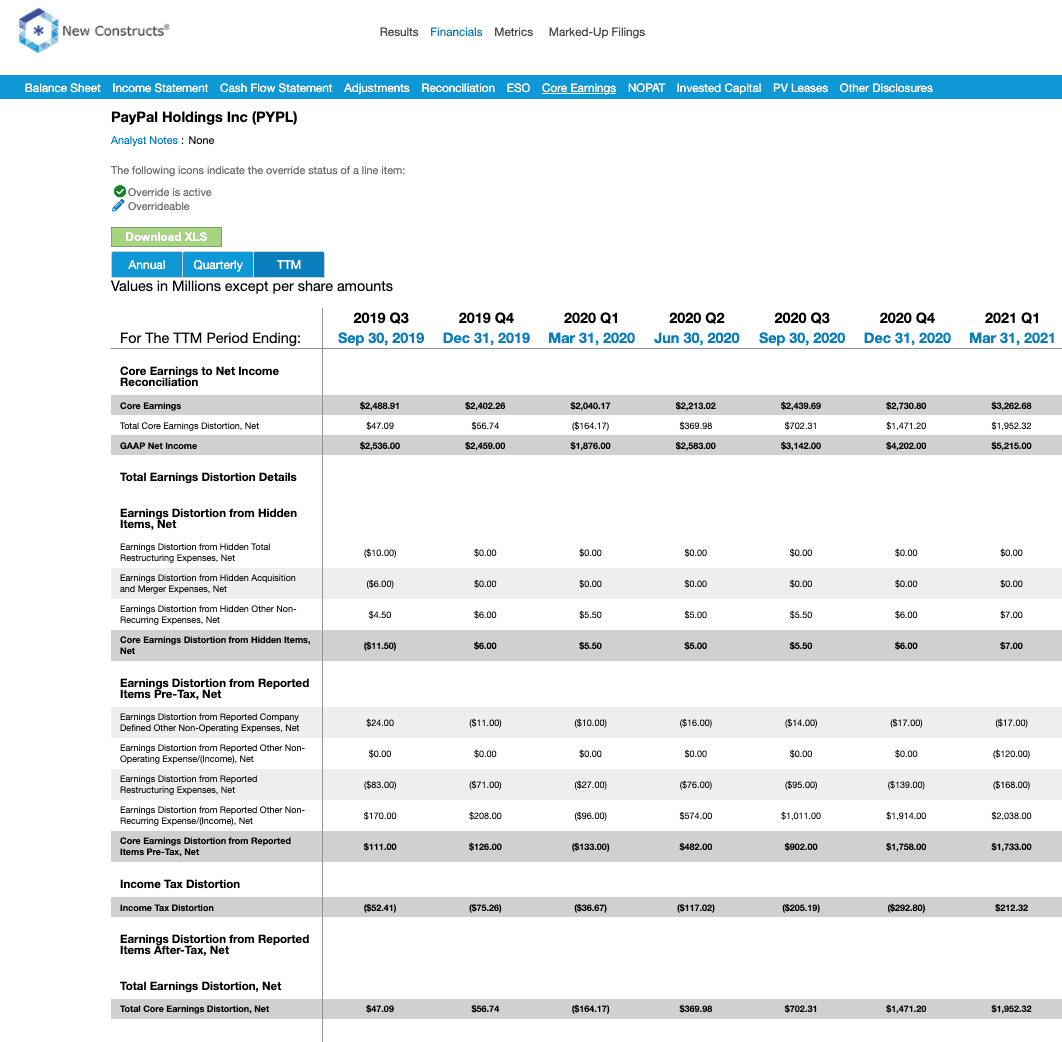Open the Reconciliation tab

458,88
